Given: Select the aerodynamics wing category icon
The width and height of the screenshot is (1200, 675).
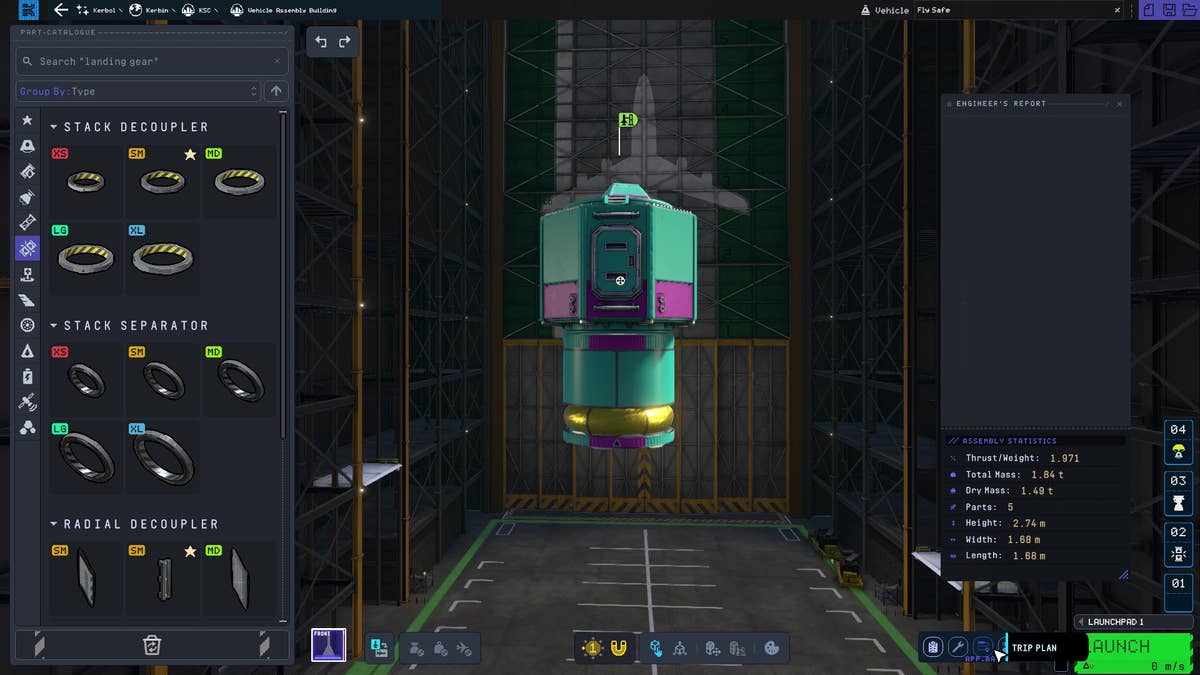Looking at the screenshot, I should [27, 300].
